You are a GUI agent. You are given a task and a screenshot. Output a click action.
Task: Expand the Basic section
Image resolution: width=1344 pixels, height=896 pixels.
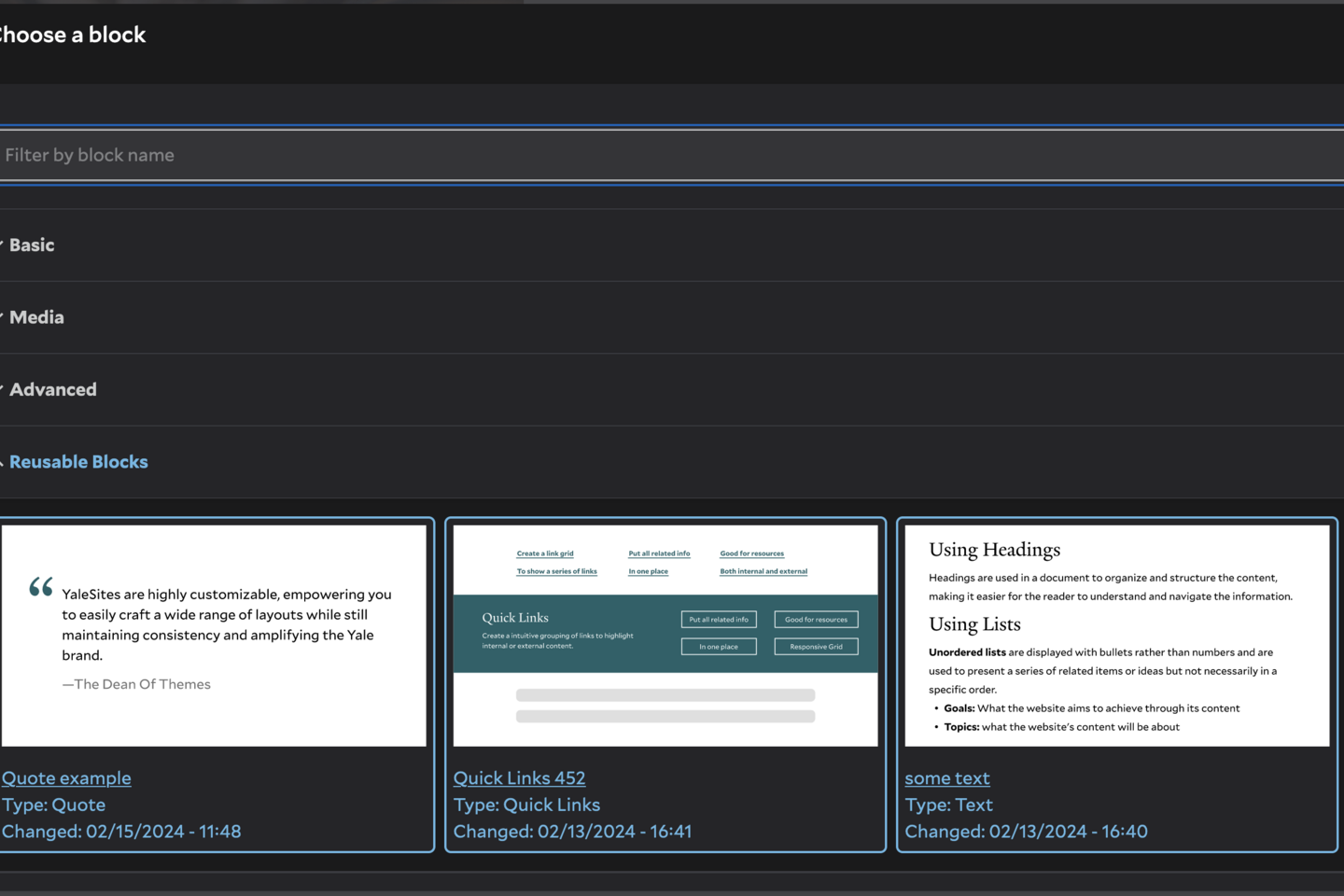[x=32, y=245]
